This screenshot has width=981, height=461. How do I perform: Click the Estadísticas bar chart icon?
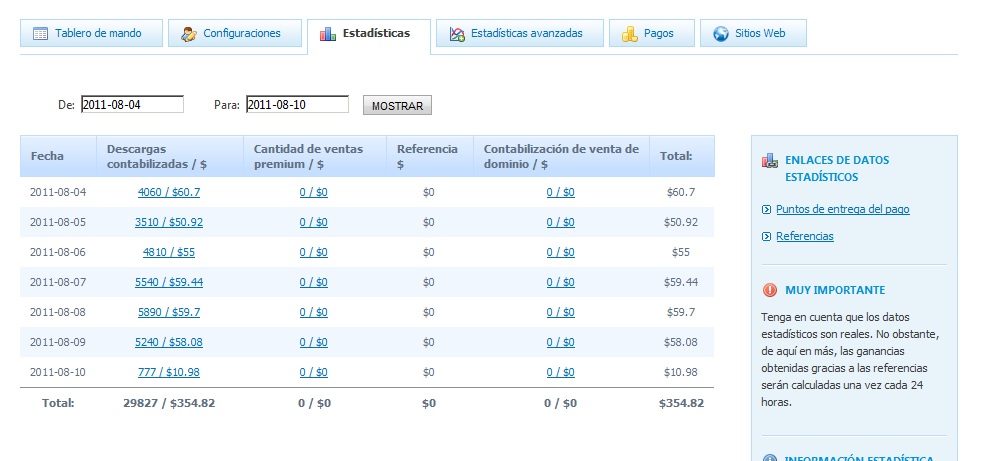[328, 34]
